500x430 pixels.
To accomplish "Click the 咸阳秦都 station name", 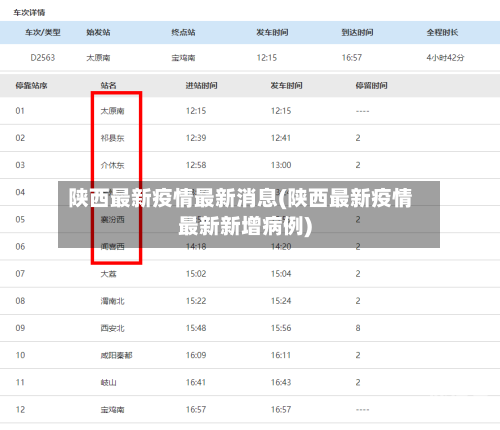I will click(117, 355).
